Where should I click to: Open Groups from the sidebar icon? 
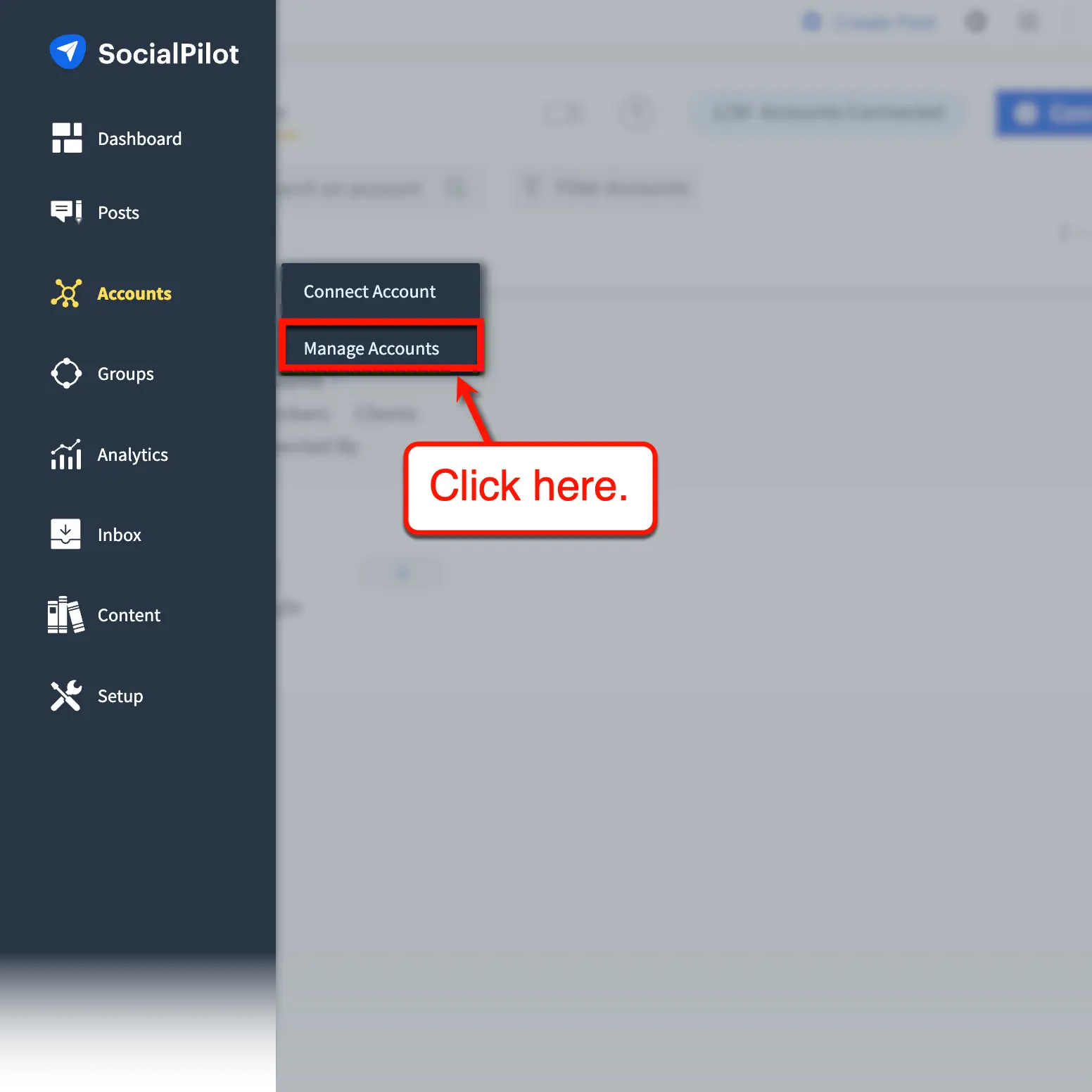pyautogui.click(x=65, y=374)
